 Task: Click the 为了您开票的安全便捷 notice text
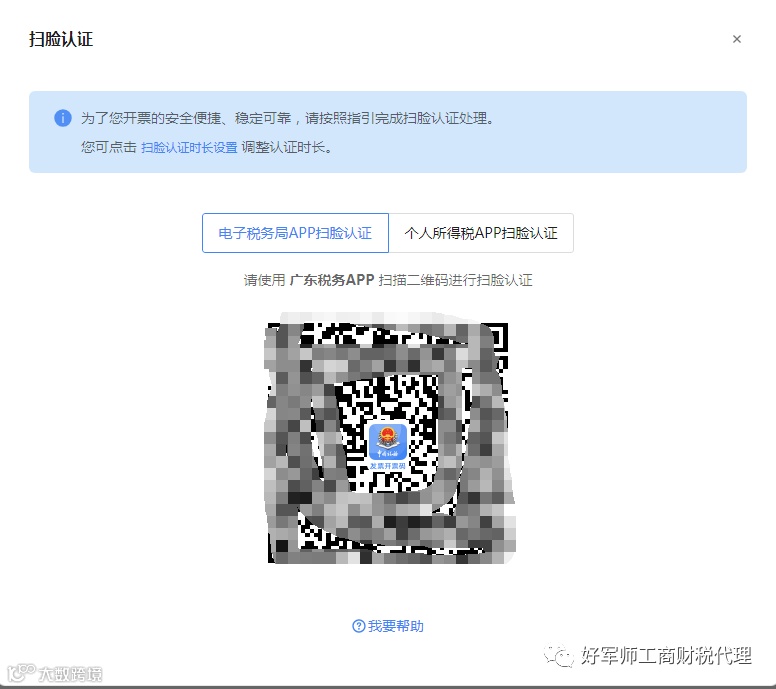pos(287,118)
